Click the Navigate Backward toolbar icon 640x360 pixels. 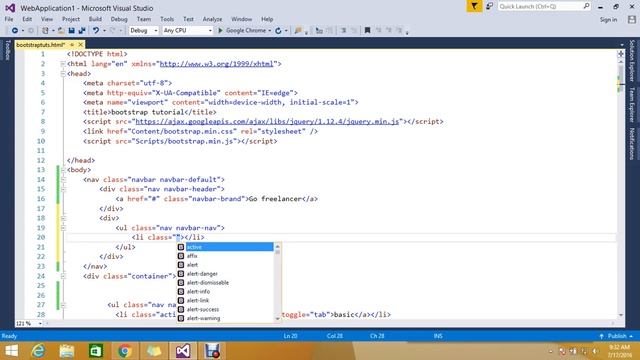point(15,31)
